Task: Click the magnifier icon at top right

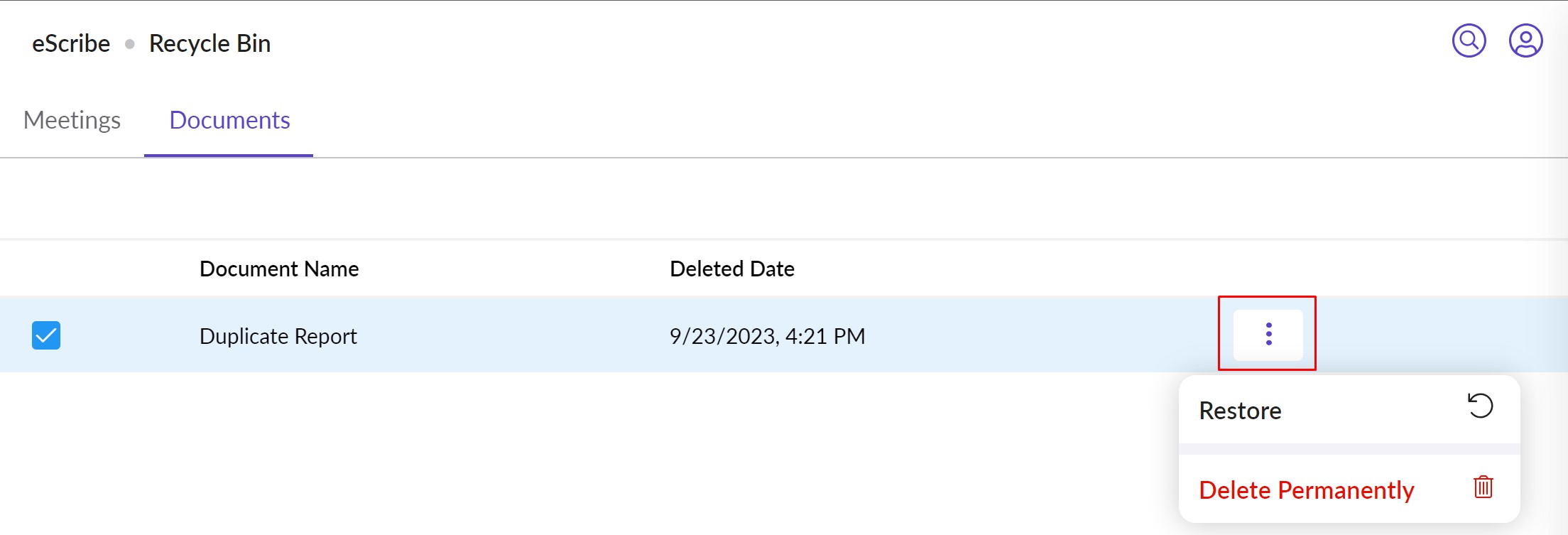Action: [x=1469, y=41]
